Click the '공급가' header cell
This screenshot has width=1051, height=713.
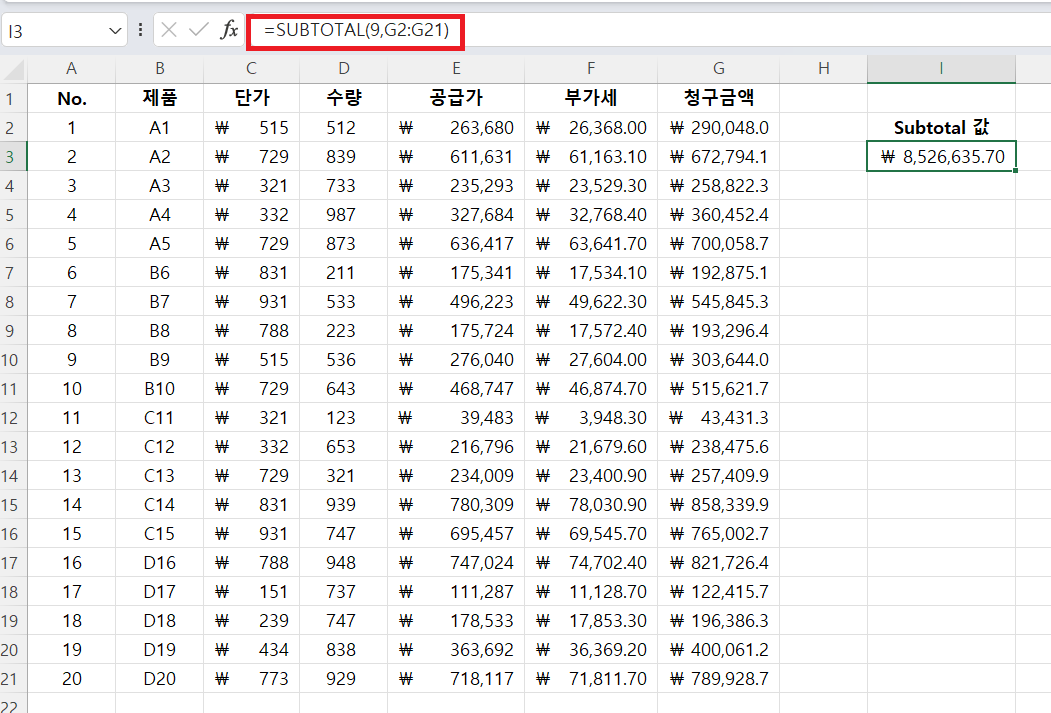pos(456,99)
